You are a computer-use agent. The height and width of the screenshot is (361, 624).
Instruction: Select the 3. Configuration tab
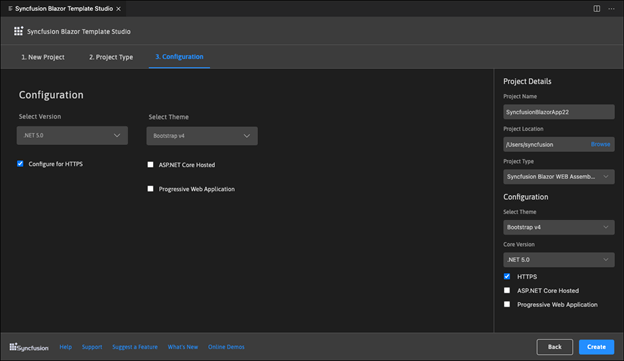coord(179,57)
